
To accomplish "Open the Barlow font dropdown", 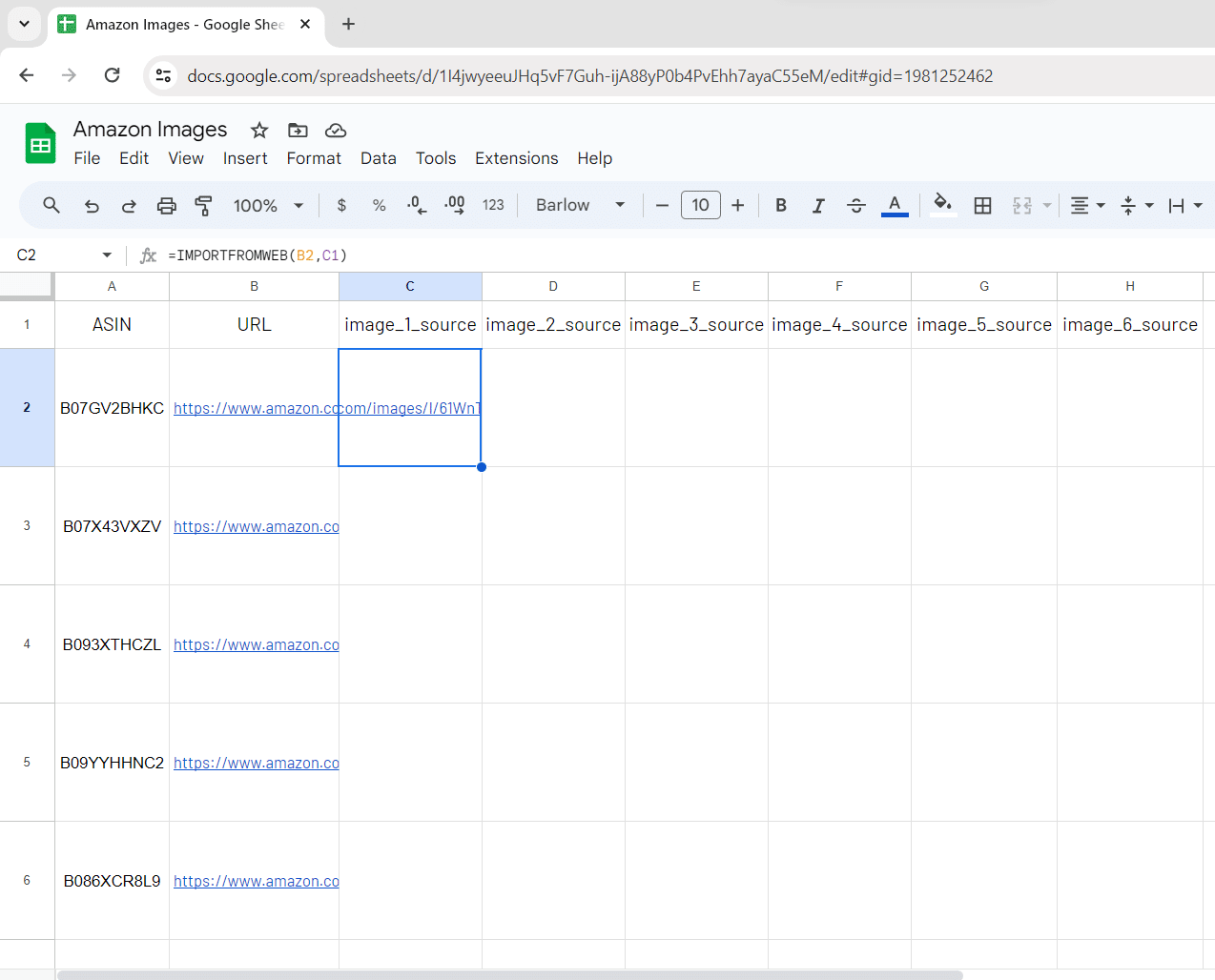I will click(580, 205).
